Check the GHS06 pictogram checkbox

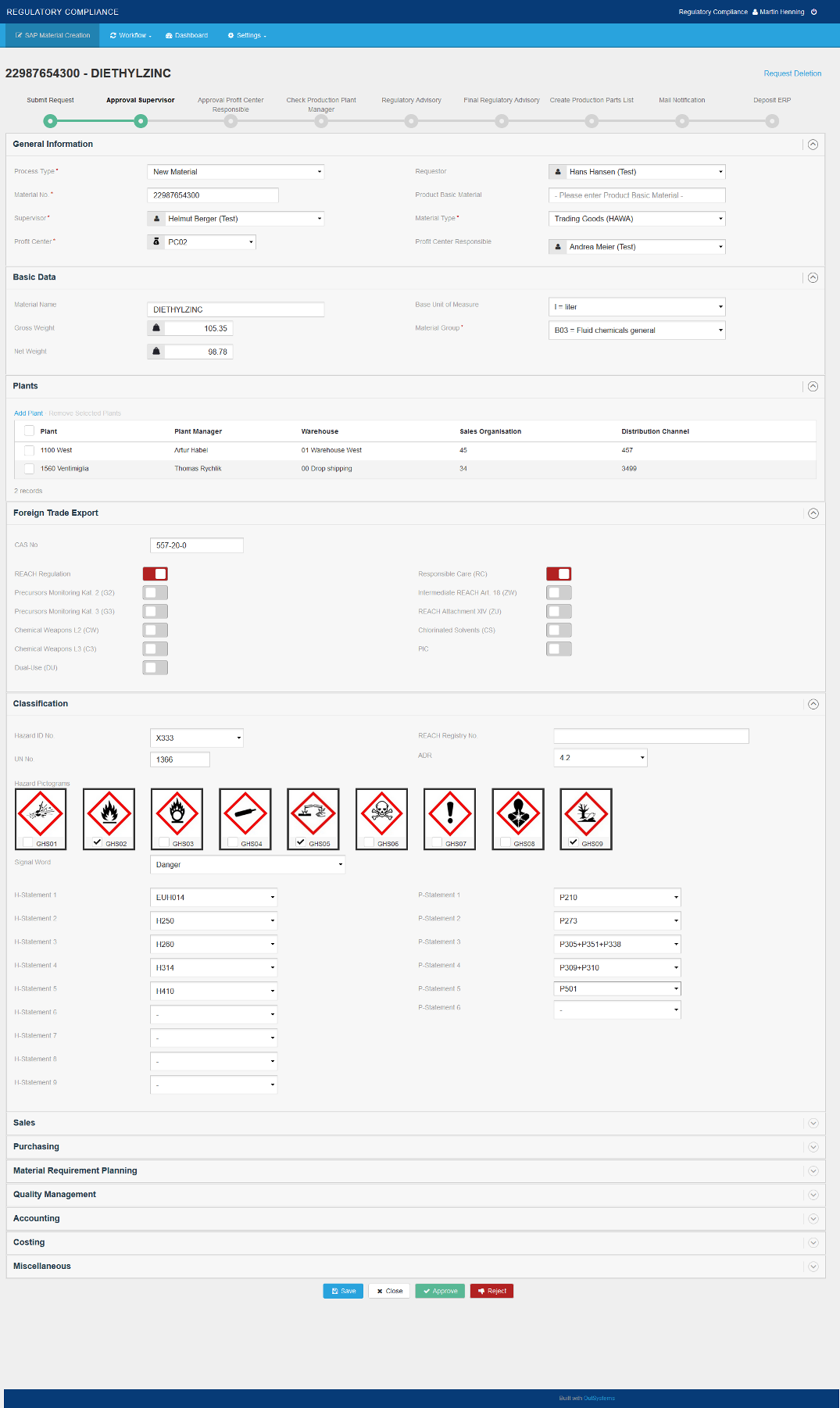369,842
